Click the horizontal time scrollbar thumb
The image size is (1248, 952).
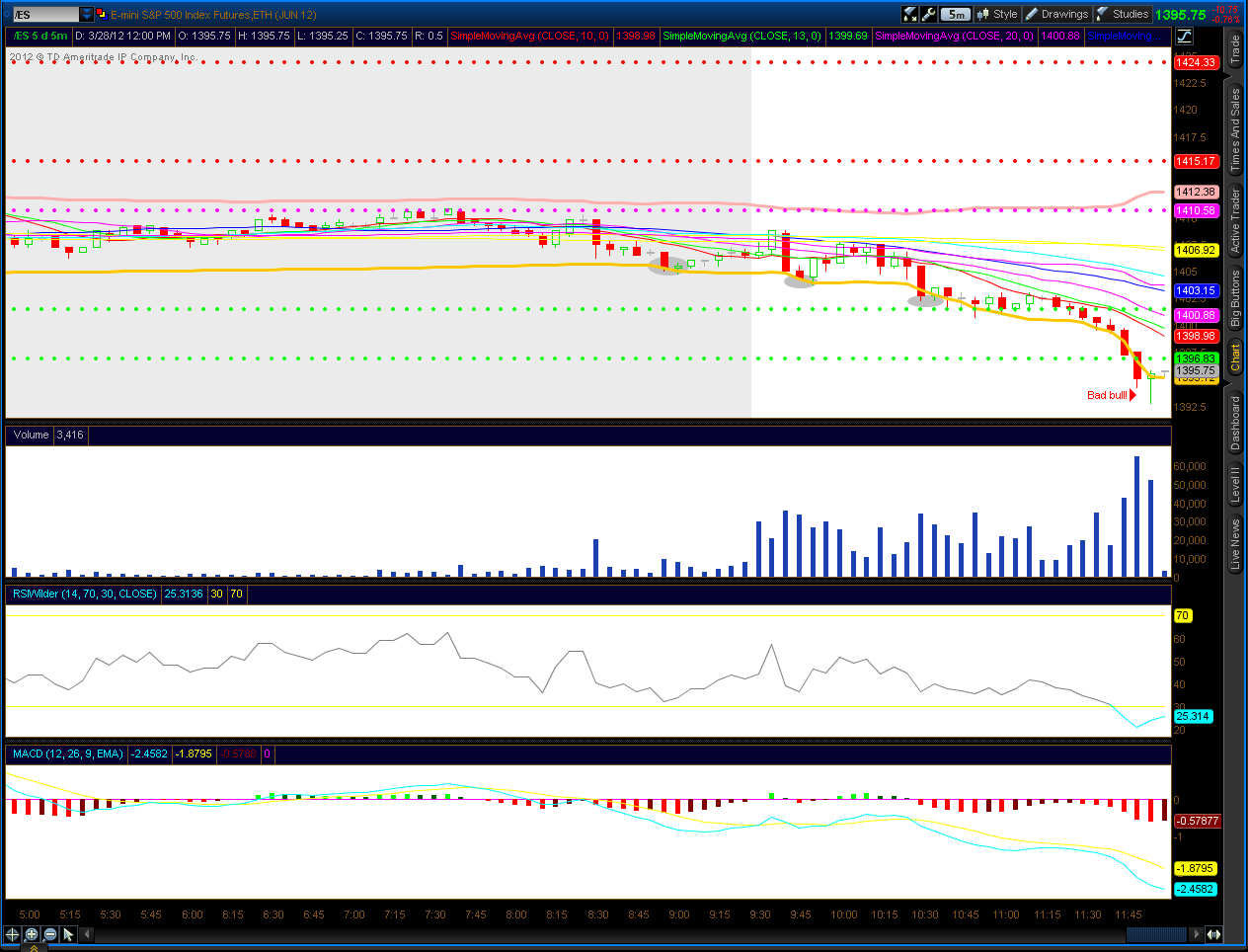pyautogui.click(x=1156, y=934)
